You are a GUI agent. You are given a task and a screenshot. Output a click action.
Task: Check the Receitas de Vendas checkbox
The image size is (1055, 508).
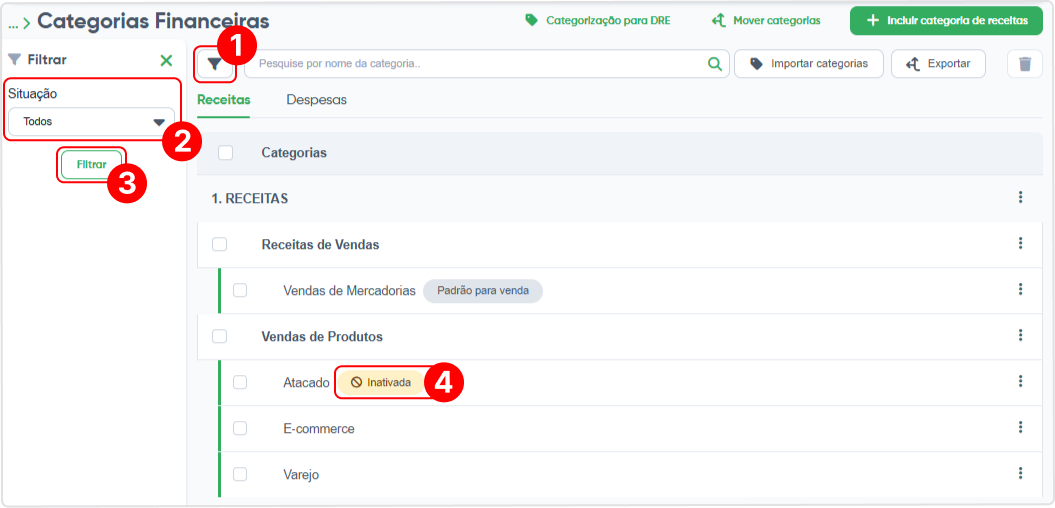click(219, 244)
